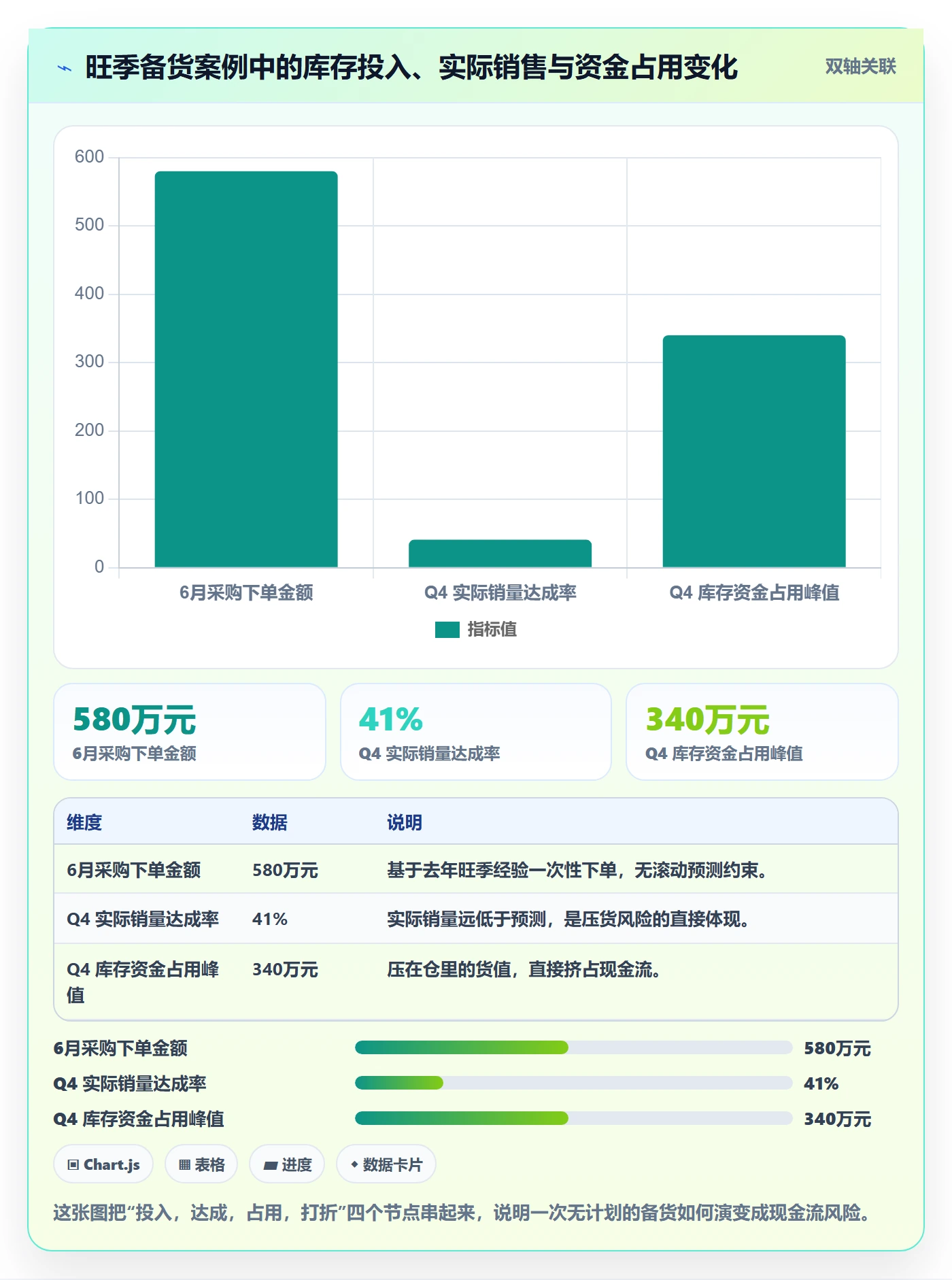
Task: Click the footer summary sentence 这张图把
Action: click(x=464, y=1213)
